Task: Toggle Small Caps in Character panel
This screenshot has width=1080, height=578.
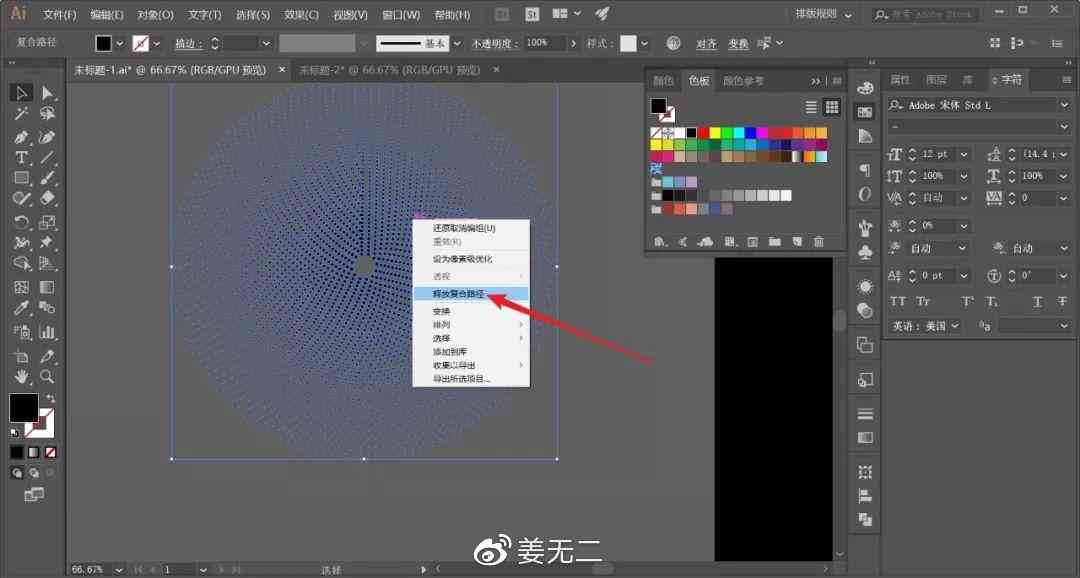Action: (923, 301)
